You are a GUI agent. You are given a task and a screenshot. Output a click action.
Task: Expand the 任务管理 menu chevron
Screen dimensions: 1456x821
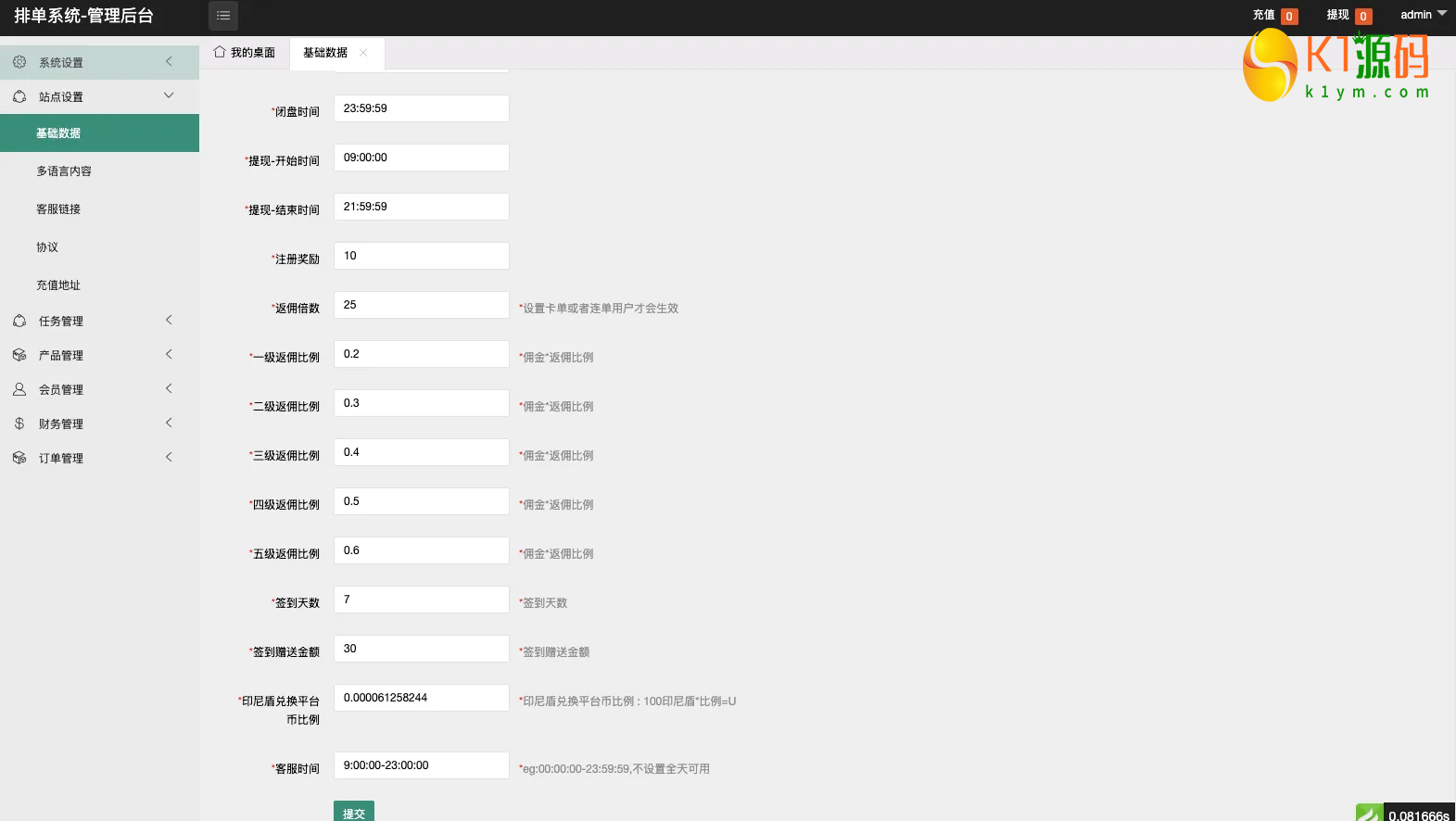point(169,320)
